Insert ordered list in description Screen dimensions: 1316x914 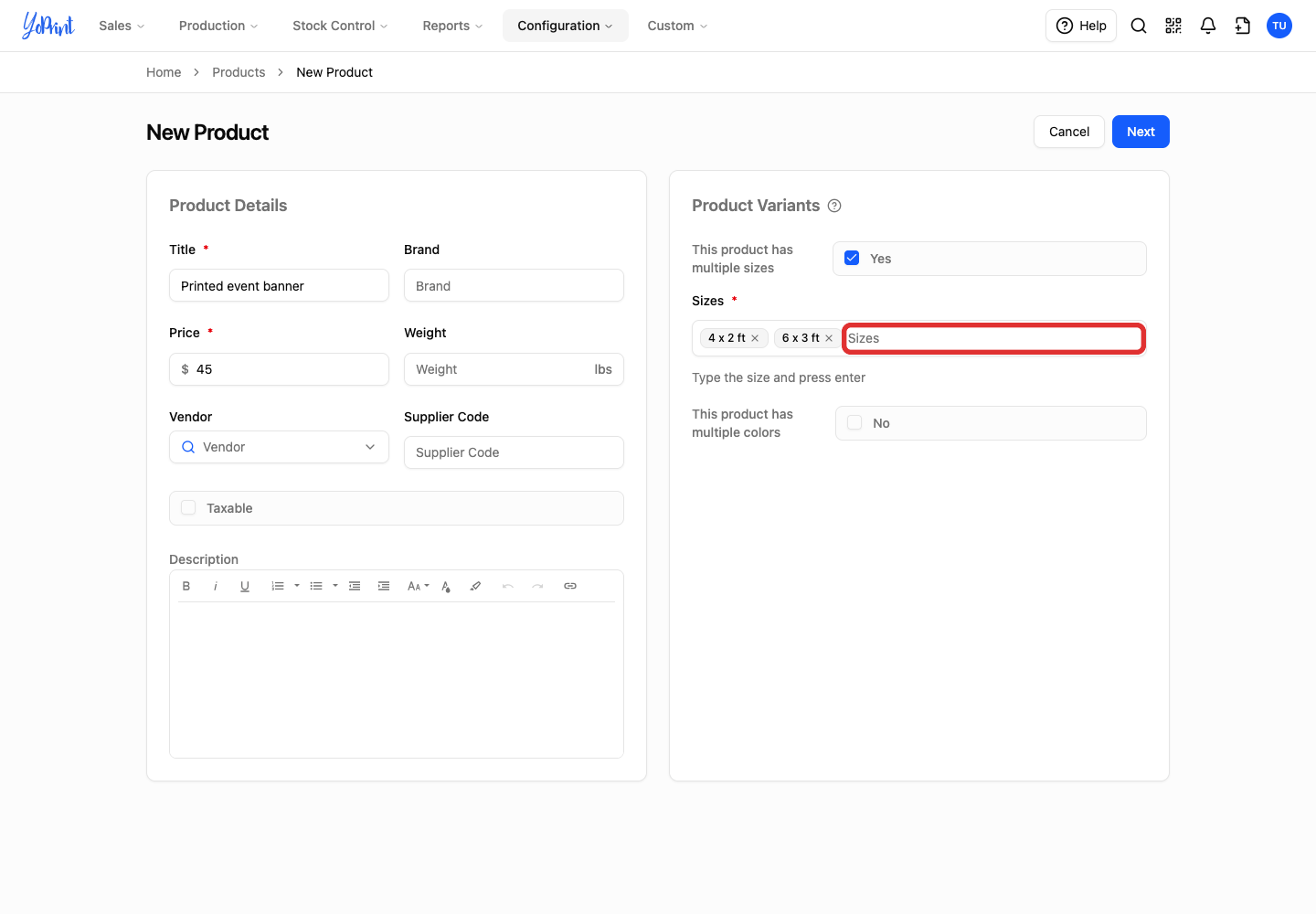pyautogui.click(x=278, y=586)
